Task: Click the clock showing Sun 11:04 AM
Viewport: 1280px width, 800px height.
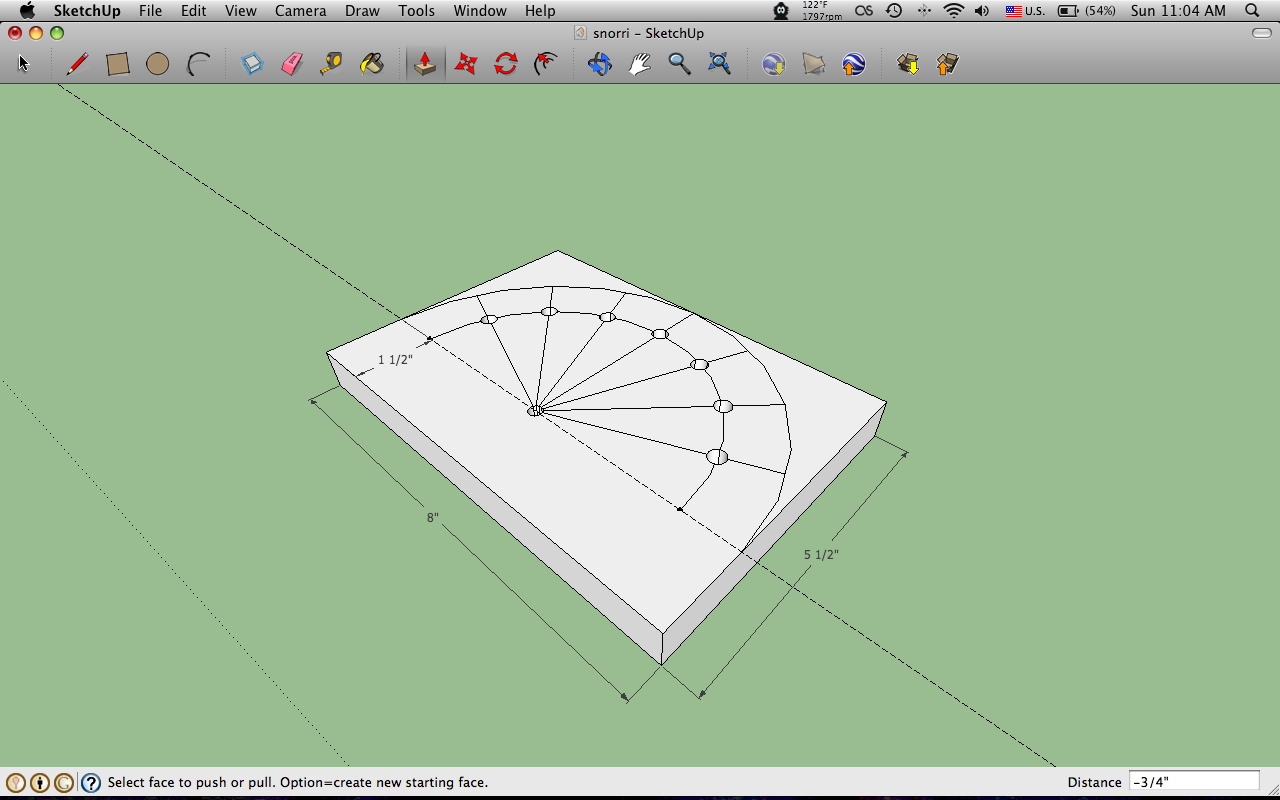Action: (x=1178, y=11)
